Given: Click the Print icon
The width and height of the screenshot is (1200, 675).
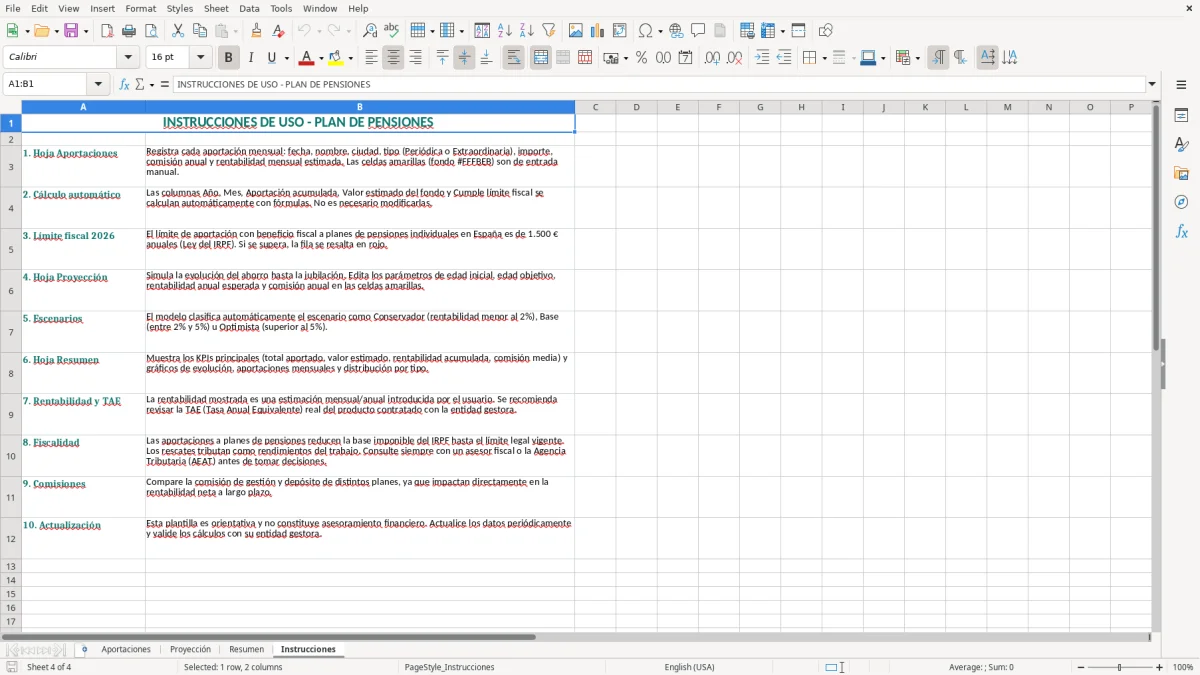Looking at the screenshot, I should [129, 31].
